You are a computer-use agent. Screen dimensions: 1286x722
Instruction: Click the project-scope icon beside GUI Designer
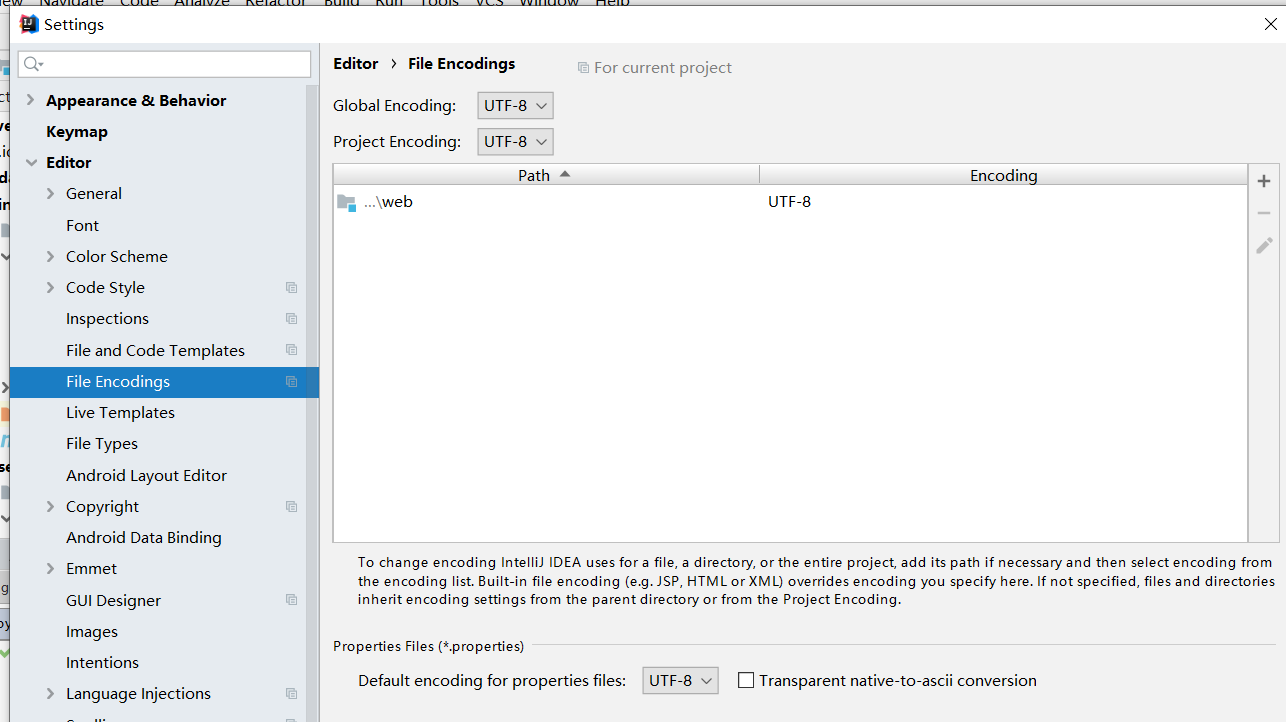point(291,600)
